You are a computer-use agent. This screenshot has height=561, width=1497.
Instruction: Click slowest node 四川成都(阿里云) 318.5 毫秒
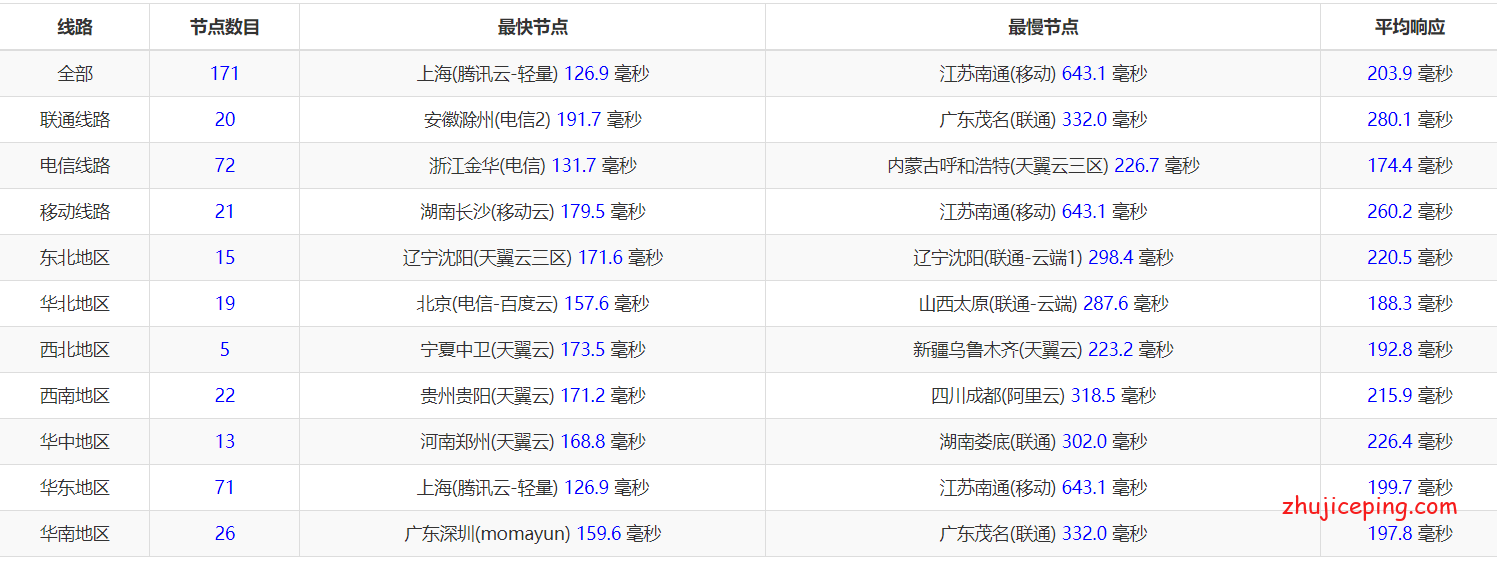pyautogui.click(x=1043, y=396)
